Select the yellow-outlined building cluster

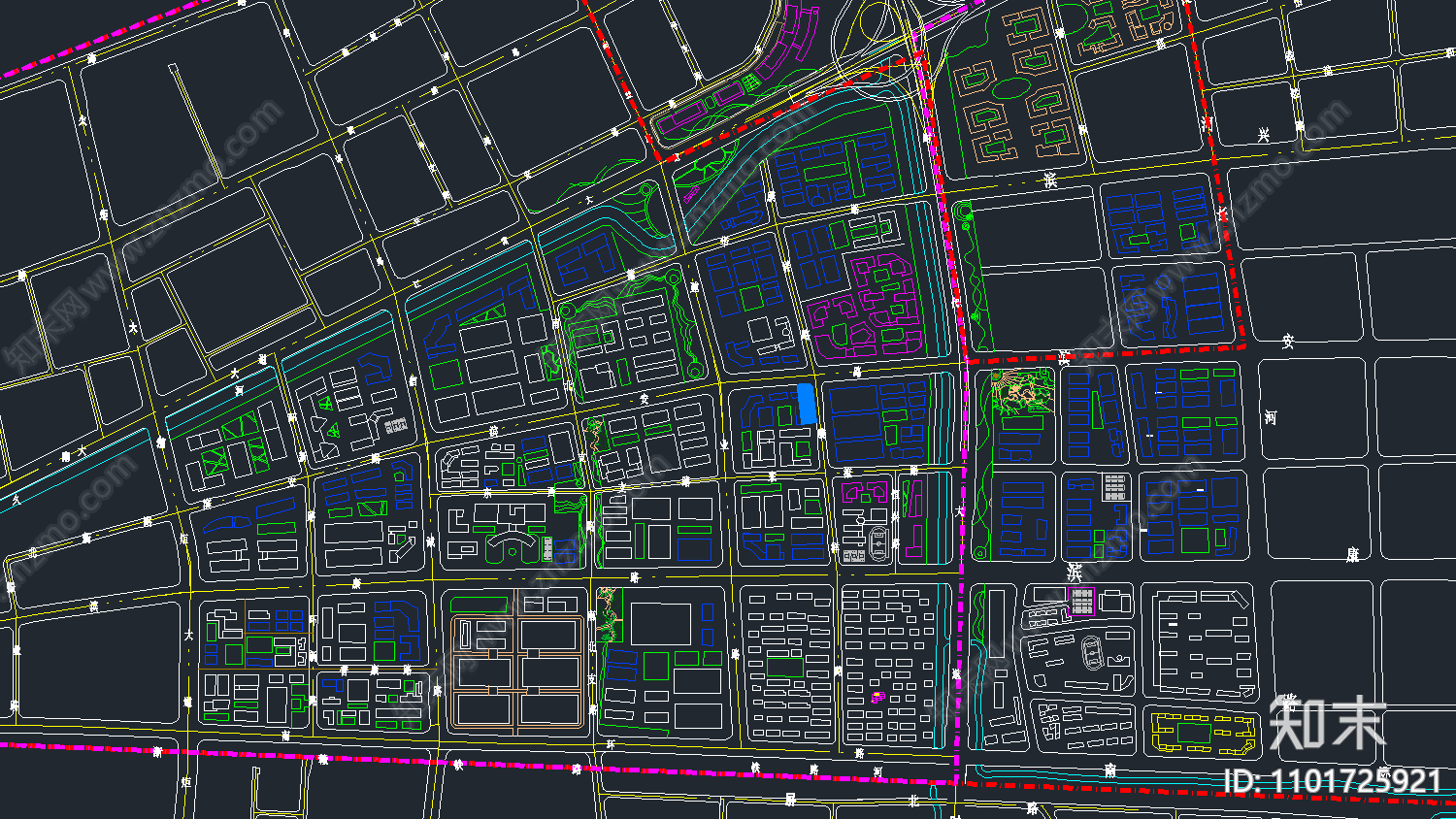point(1201,733)
